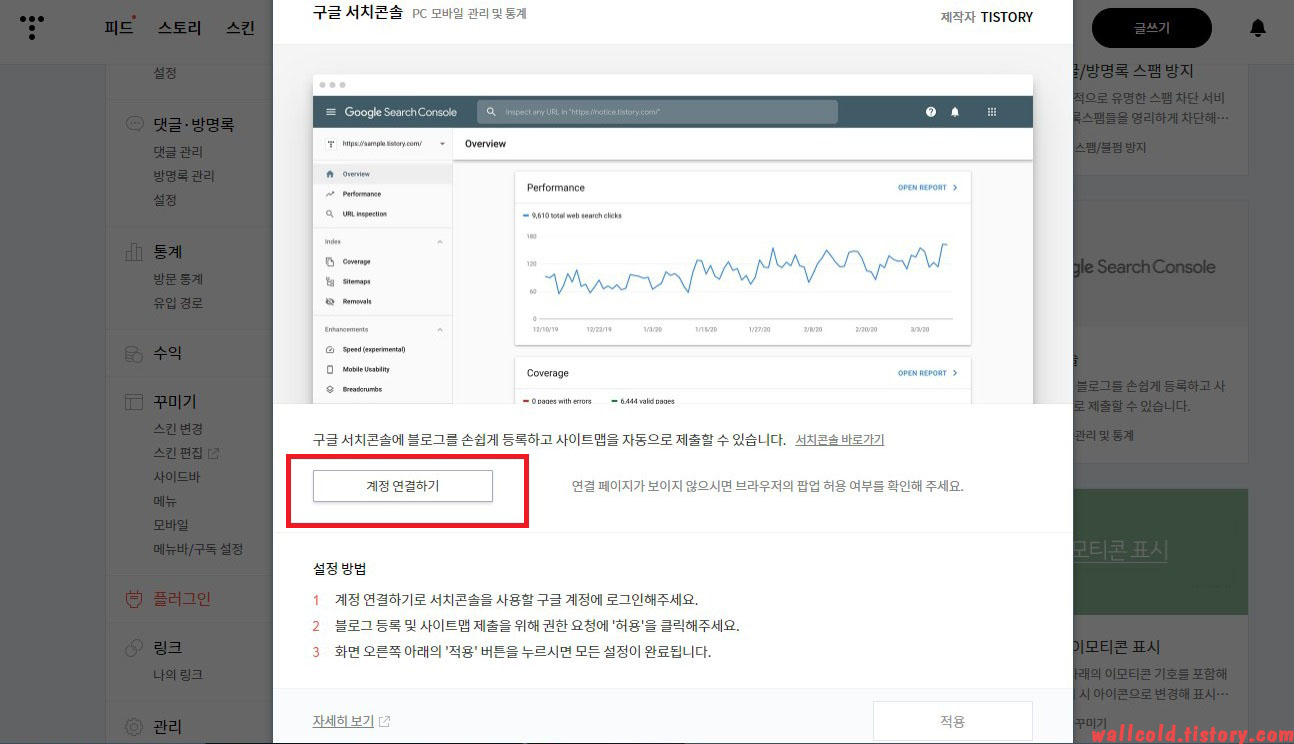Open the 수익 sidebar section

[167, 353]
